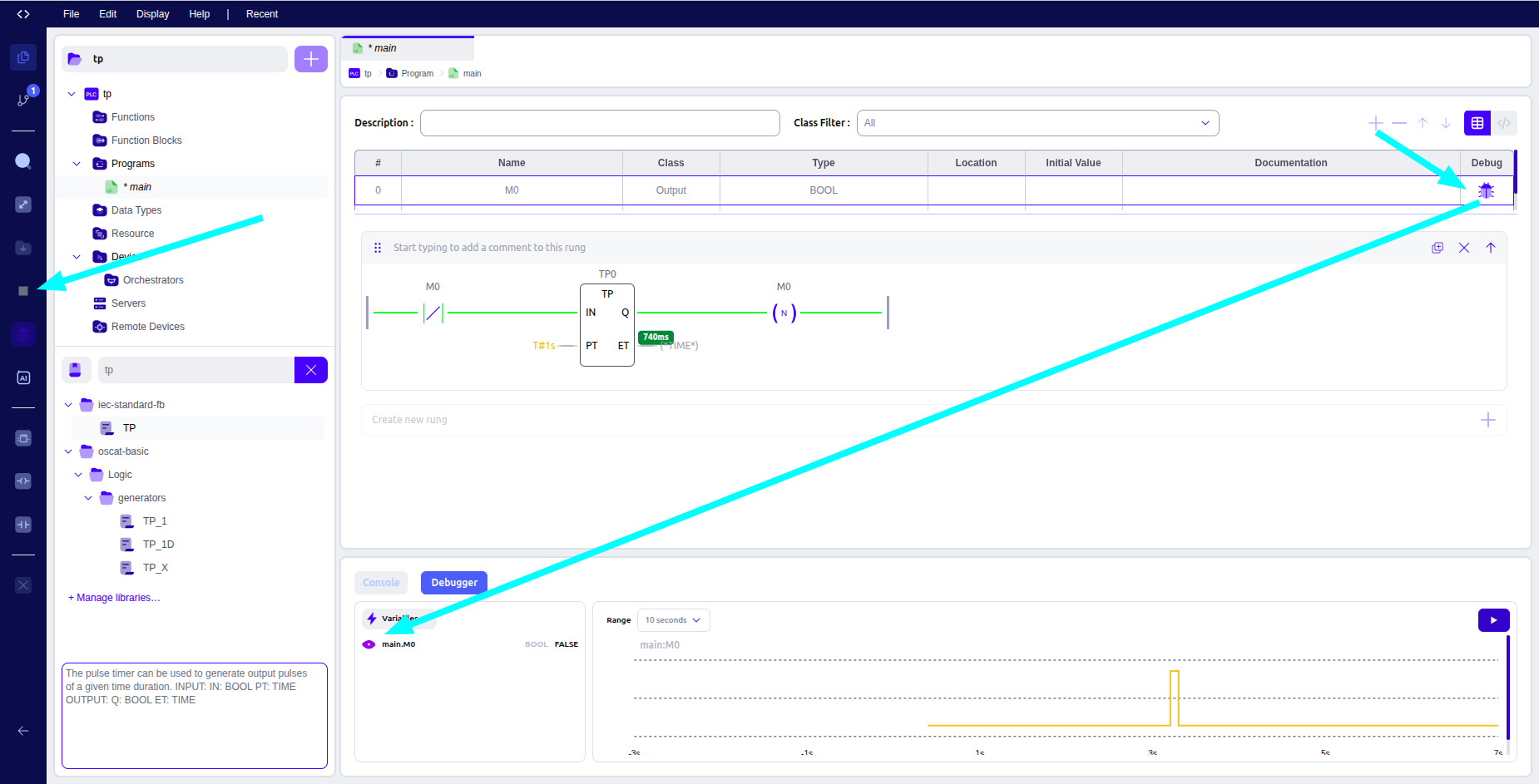Open the Display menu
This screenshot has height=784, width=1539.
click(153, 14)
